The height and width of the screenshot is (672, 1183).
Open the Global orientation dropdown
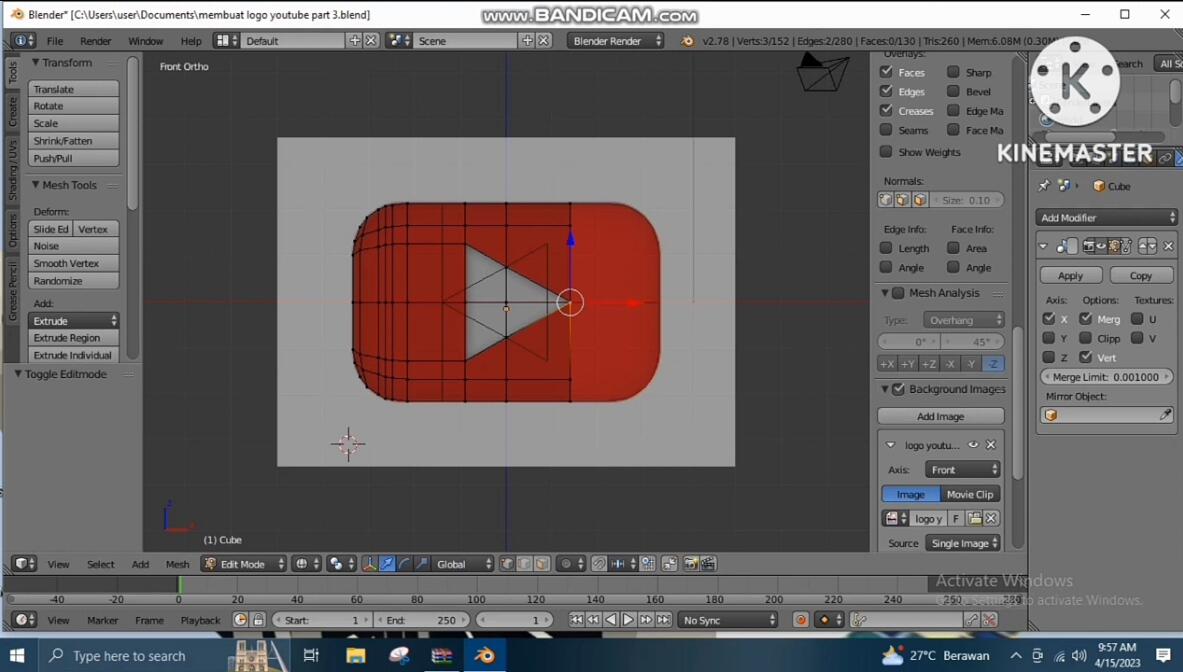(463, 563)
